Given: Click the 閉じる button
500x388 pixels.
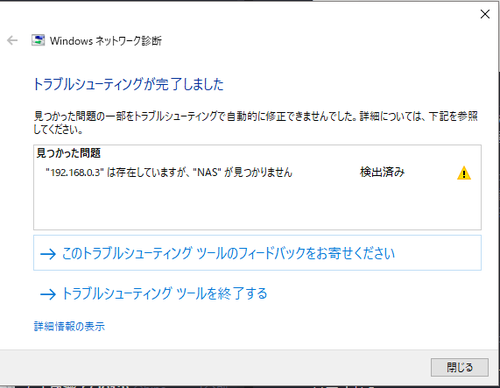Looking at the screenshot, I should coord(460,367).
